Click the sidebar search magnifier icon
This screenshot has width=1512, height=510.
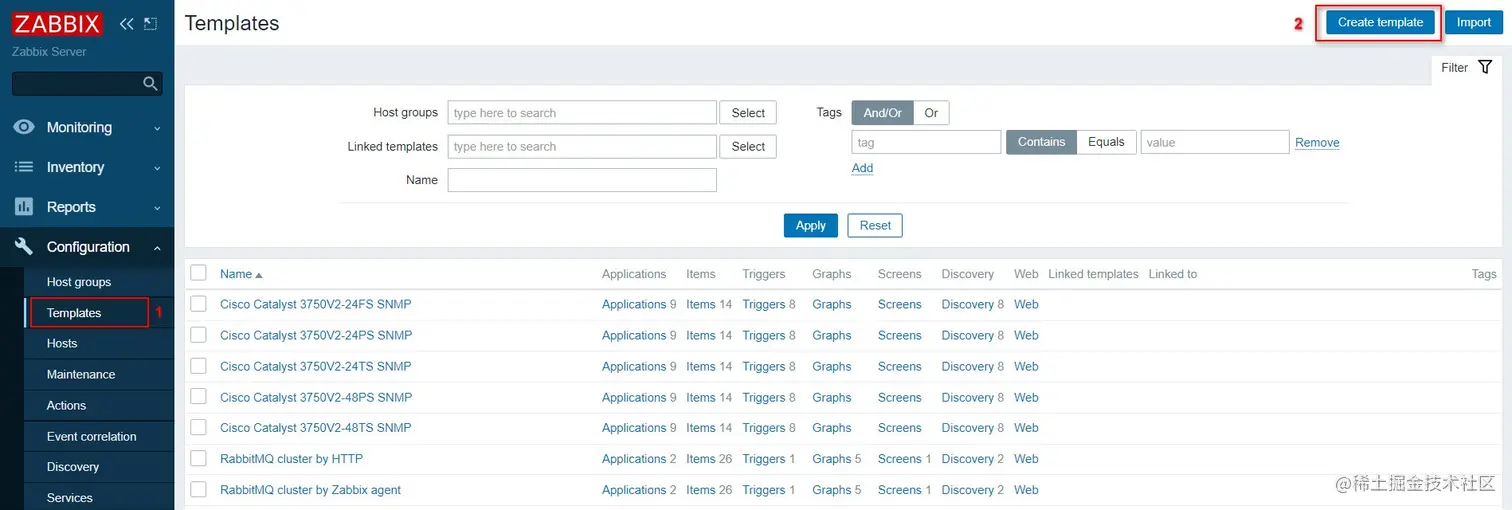coord(150,84)
